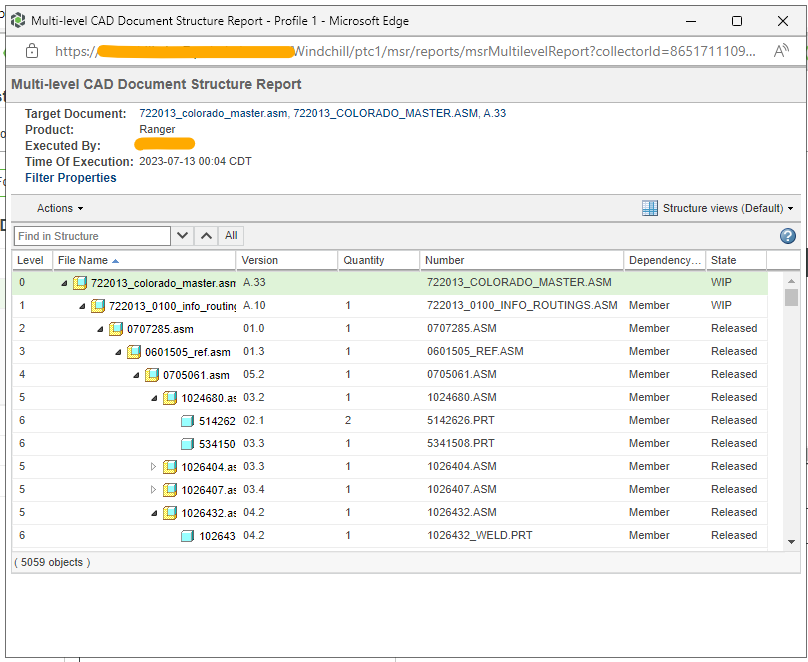Click the Find in Structure search field

tap(92, 236)
